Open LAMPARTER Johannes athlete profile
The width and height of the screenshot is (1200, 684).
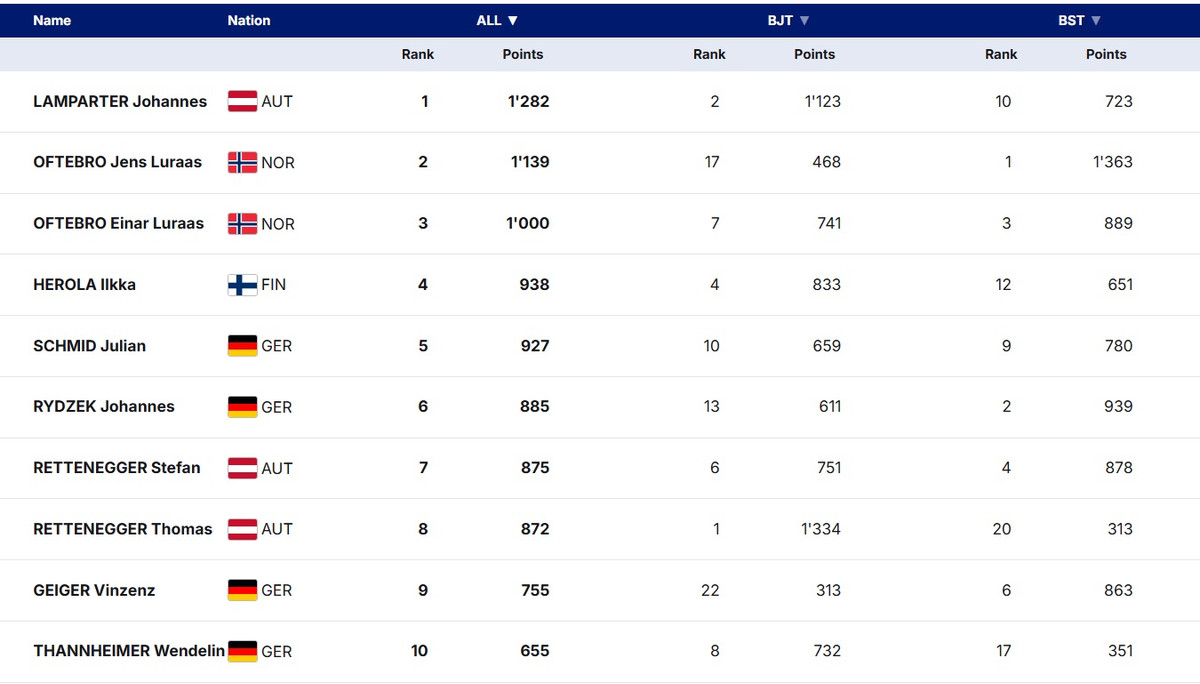point(120,101)
